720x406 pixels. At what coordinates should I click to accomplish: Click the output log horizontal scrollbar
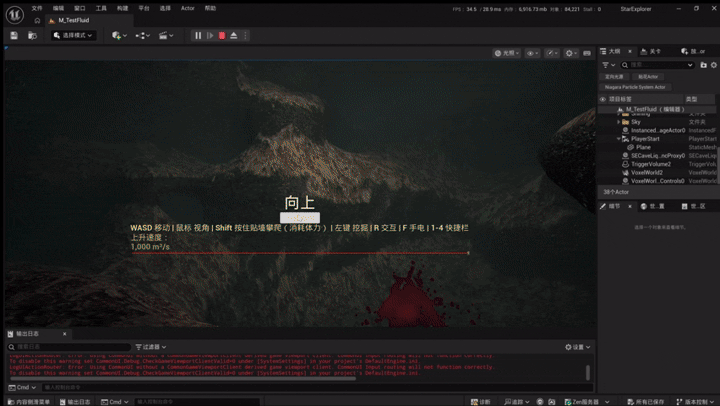pyautogui.click(x=182, y=378)
